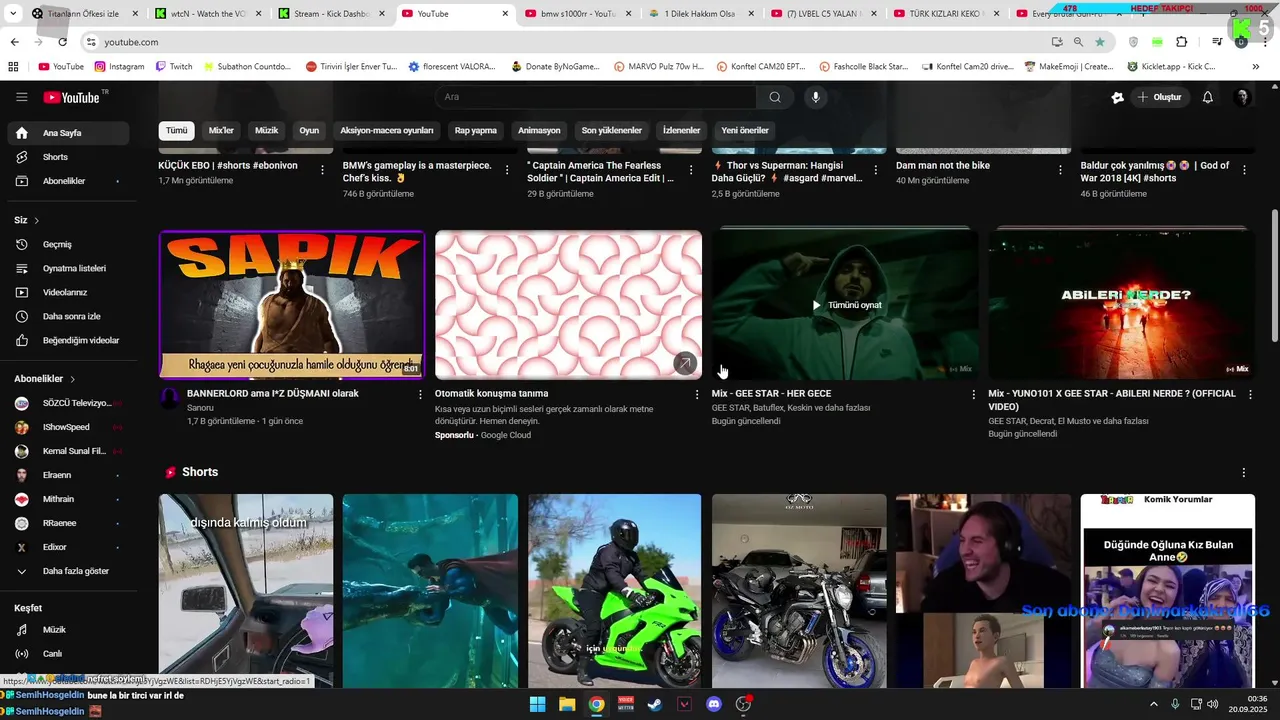Screen dimensions: 1280x720
Task: Expand the Siz section chevron
Action: tap(37, 220)
